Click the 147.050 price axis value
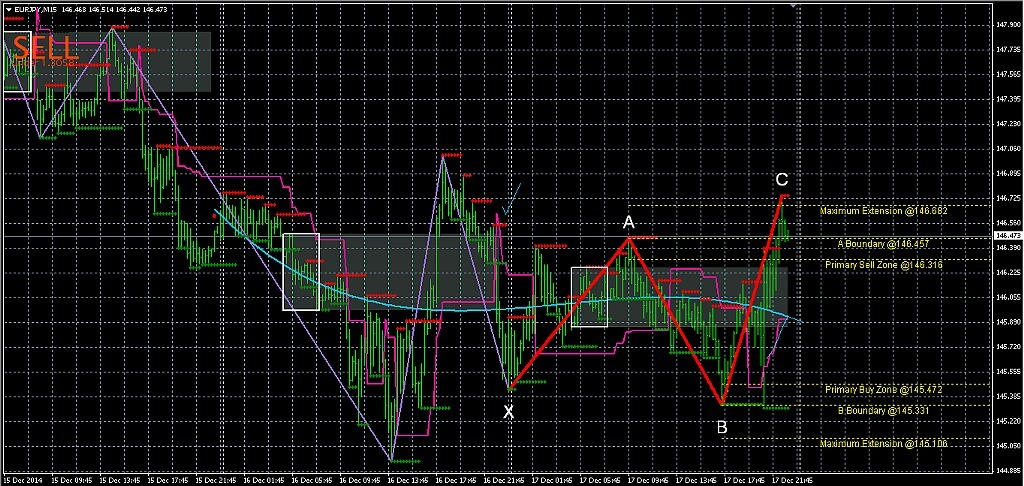1024x486 pixels. (1008, 148)
